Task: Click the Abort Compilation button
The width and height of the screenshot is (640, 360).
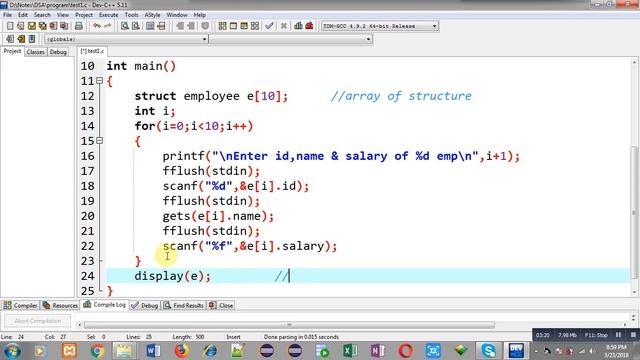Action: (37, 321)
